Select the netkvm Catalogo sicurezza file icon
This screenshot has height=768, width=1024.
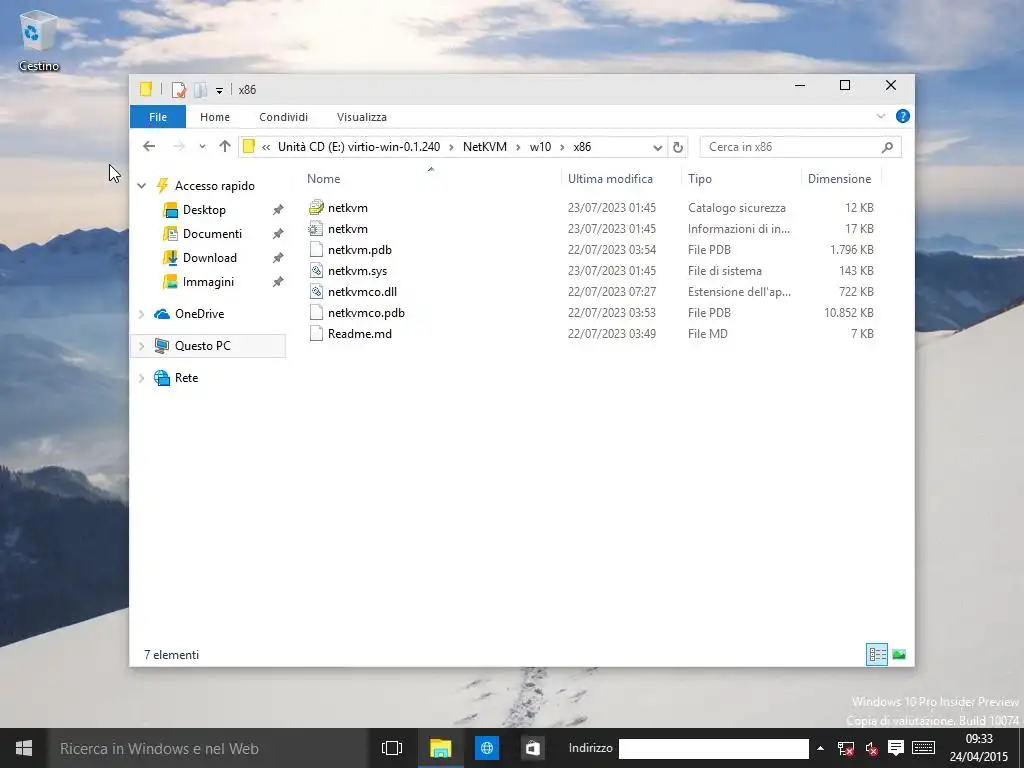tap(316, 208)
